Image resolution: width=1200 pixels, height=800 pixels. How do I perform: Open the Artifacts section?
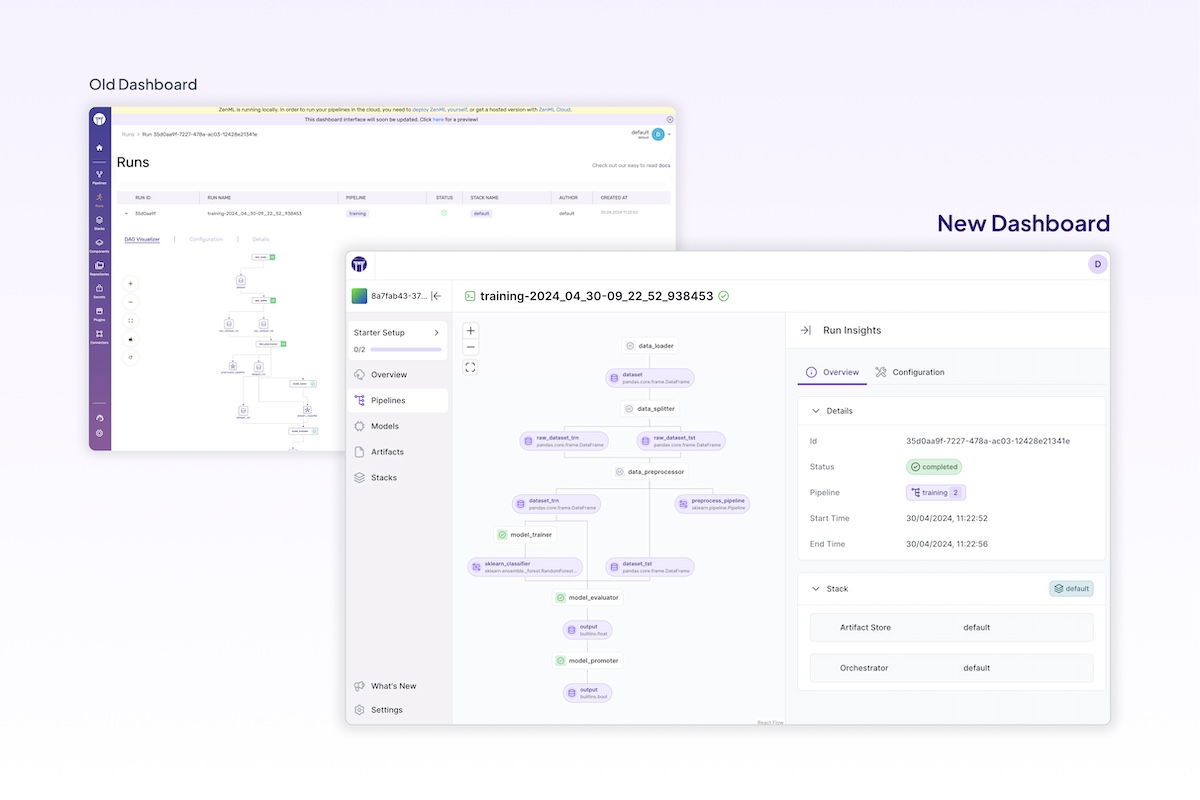point(385,451)
